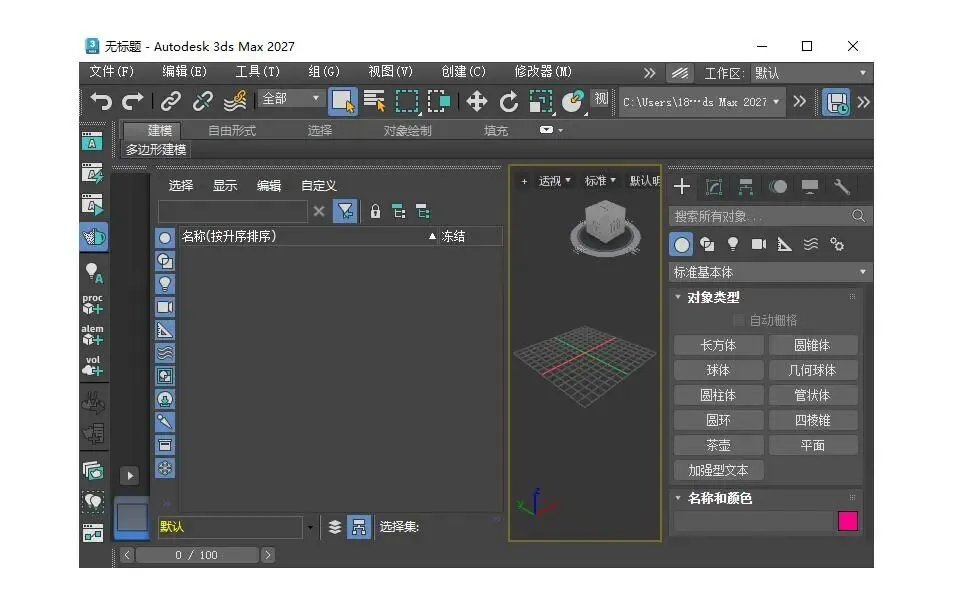Screen dimensions: 953x602
Task: Open the 默认 layer dropdown at bottom
Action: pos(310,527)
